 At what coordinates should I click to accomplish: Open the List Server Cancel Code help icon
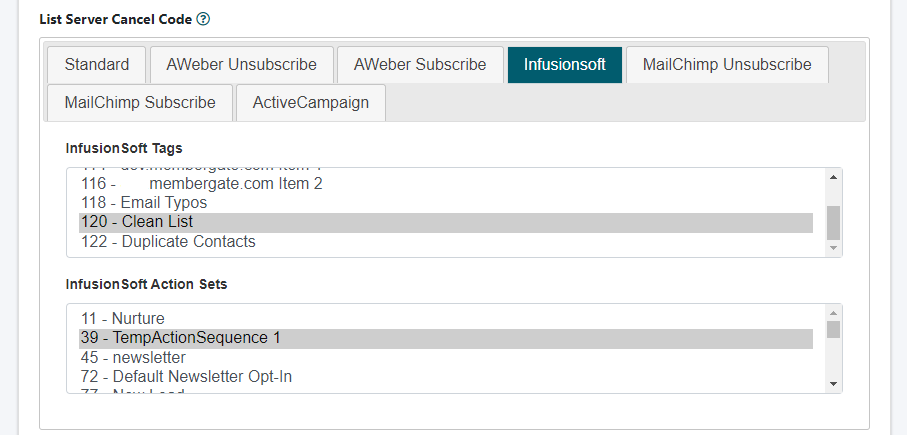click(x=203, y=19)
